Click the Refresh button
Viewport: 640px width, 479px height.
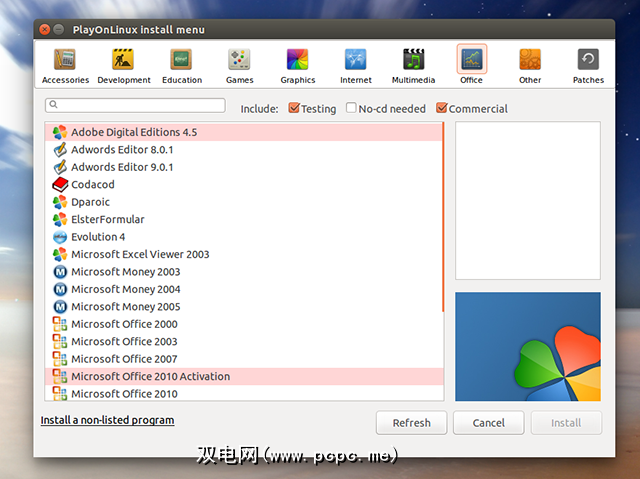(411, 423)
